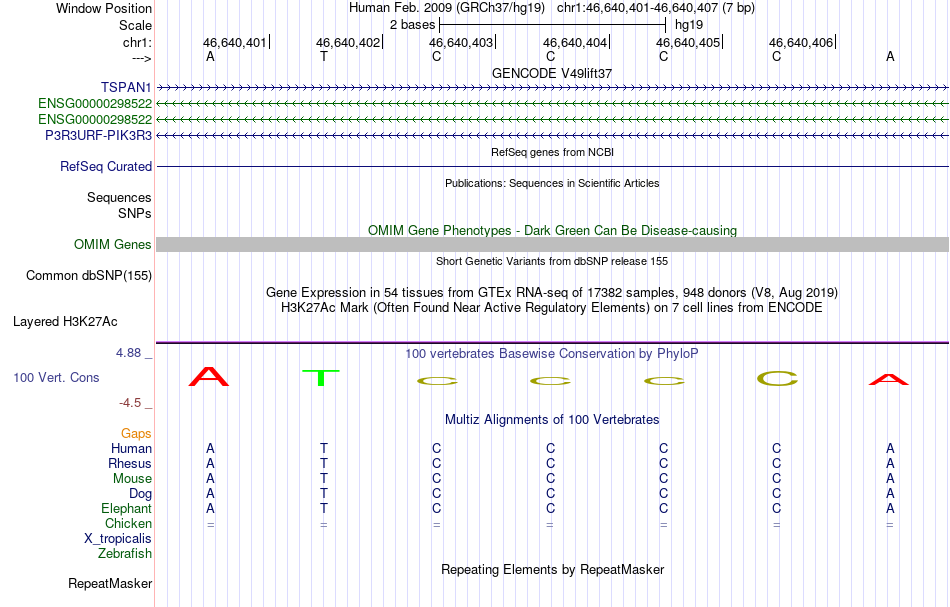This screenshot has height=607, width=950.
Task: Click the Gaps row label
Action: [x=136, y=434]
